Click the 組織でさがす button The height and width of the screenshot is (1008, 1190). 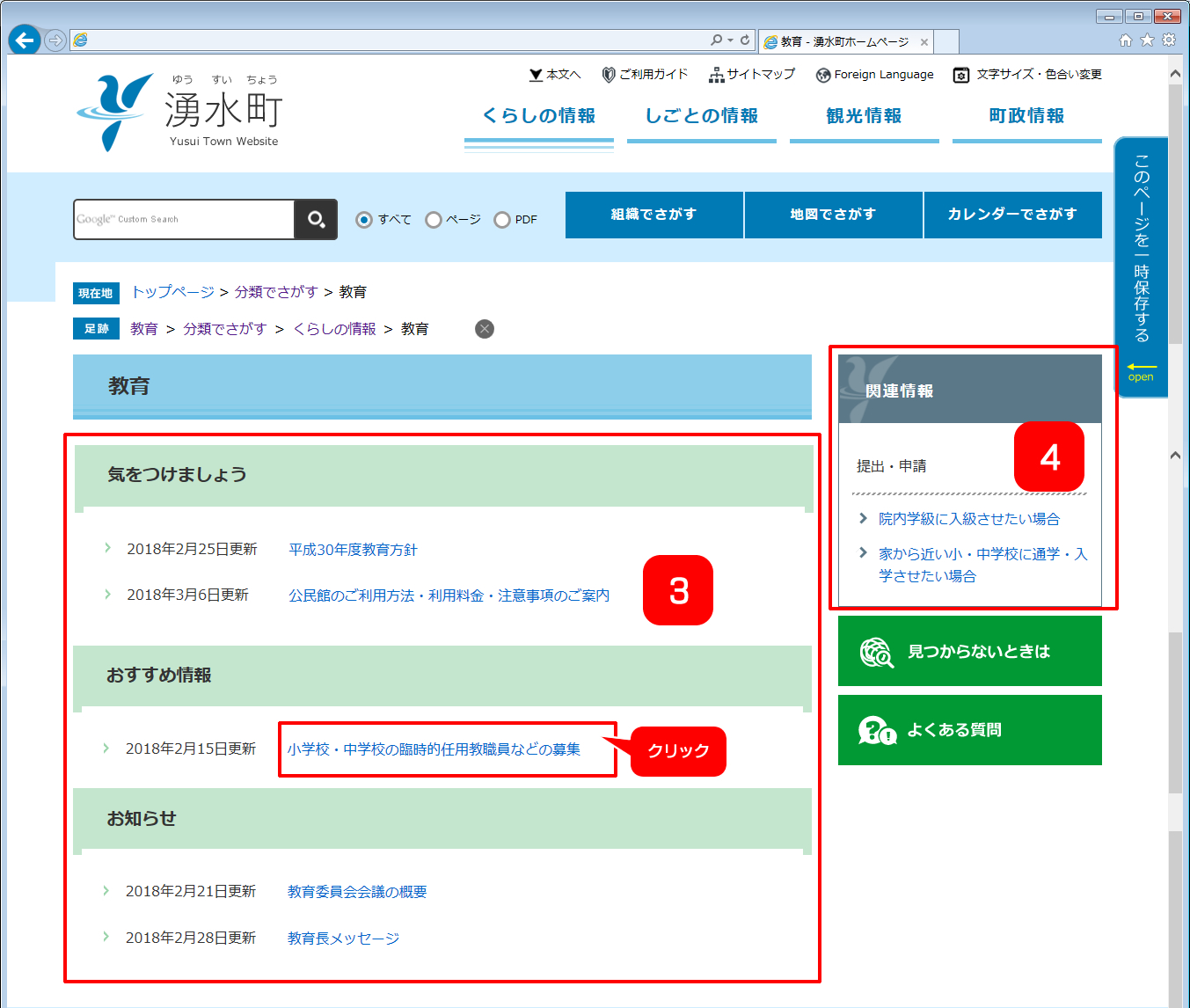tap(654, 215)
